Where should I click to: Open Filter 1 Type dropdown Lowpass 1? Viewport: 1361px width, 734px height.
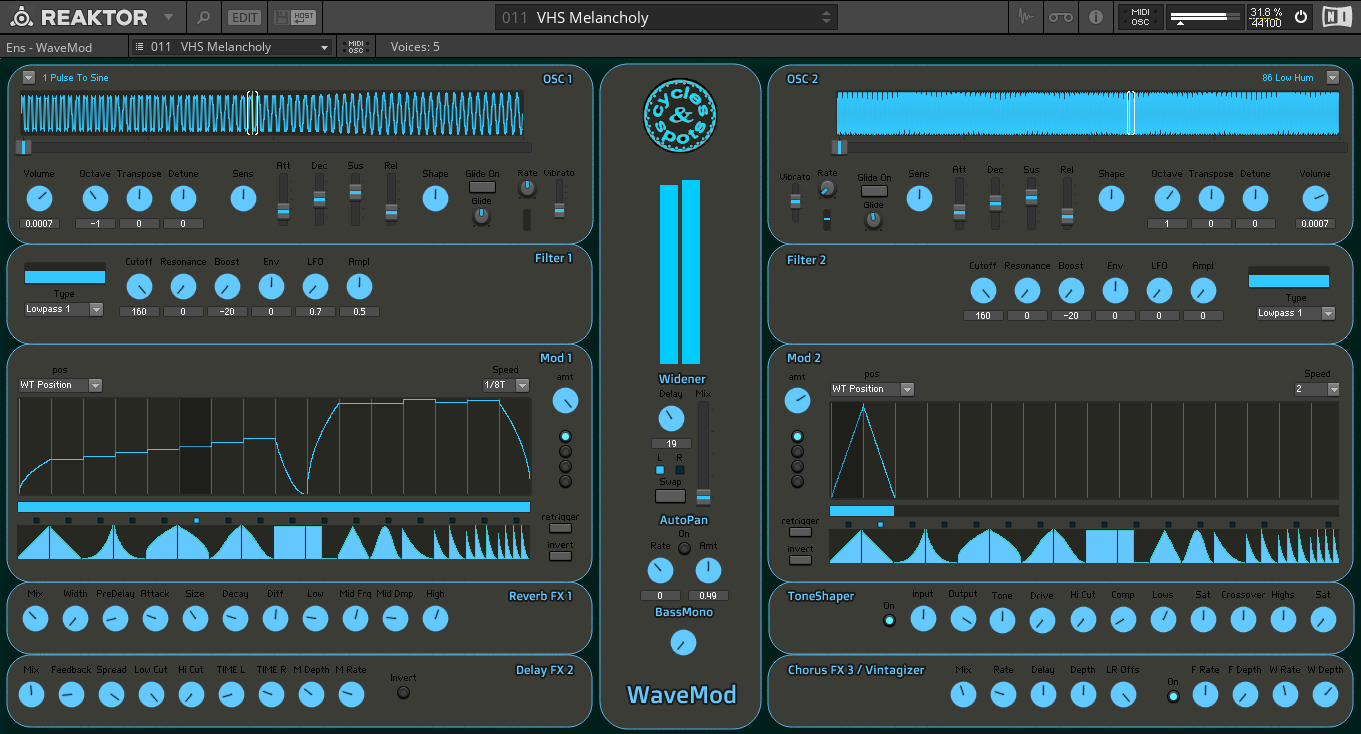[x=64, y=310]
